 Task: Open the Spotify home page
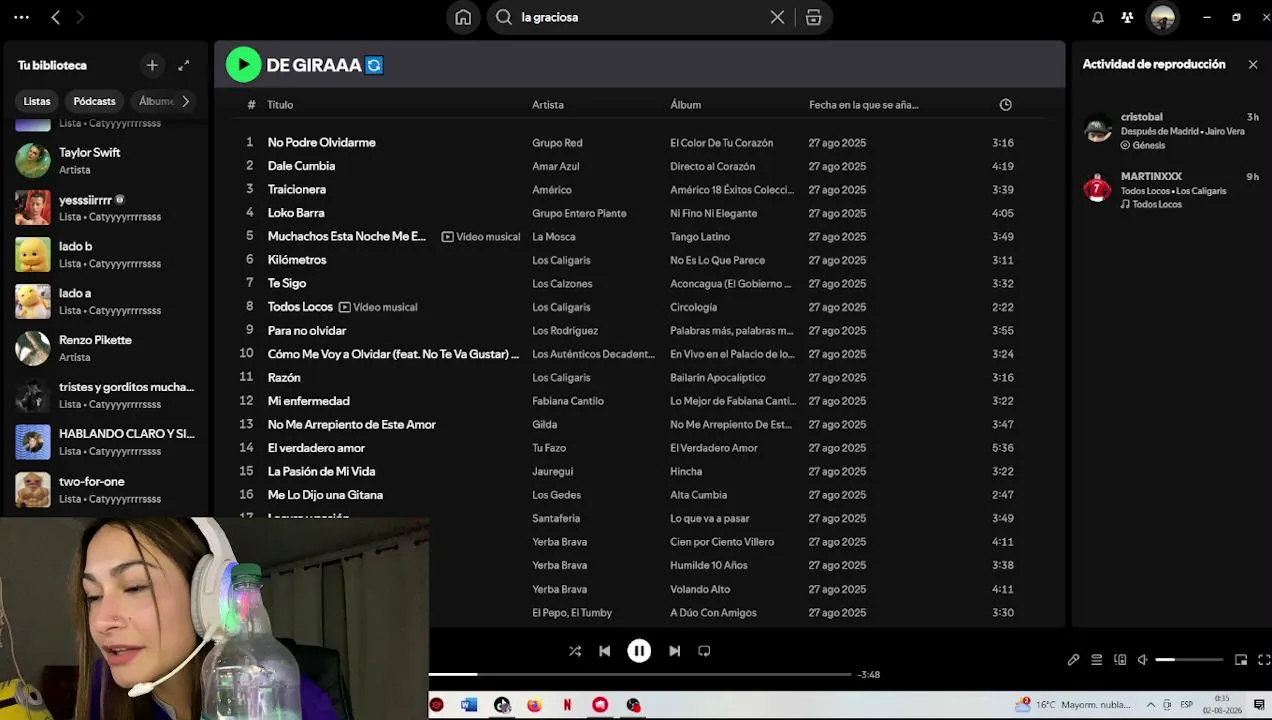coord(463,17)
